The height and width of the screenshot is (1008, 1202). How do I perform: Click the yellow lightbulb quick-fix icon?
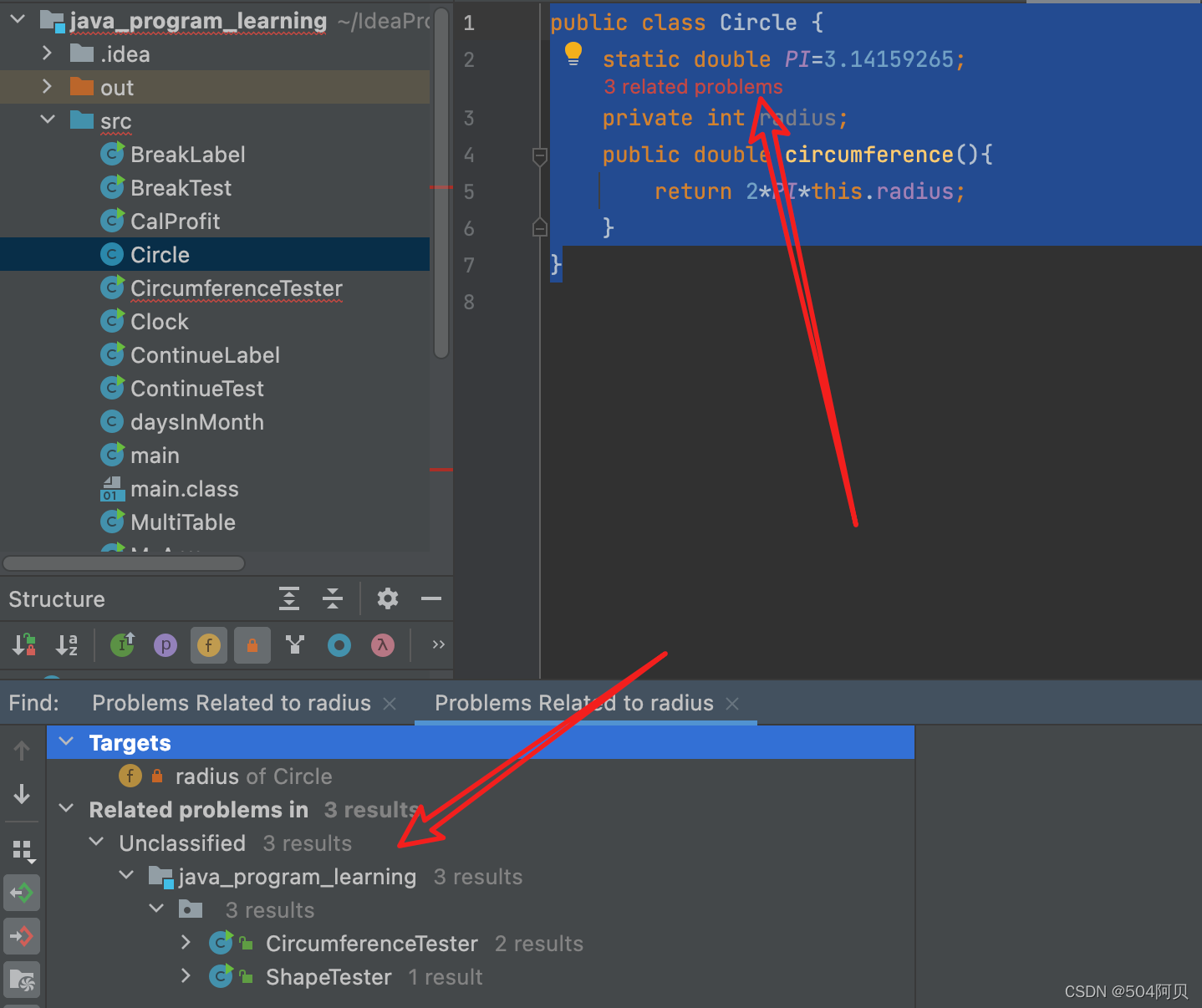pos(573,53)
